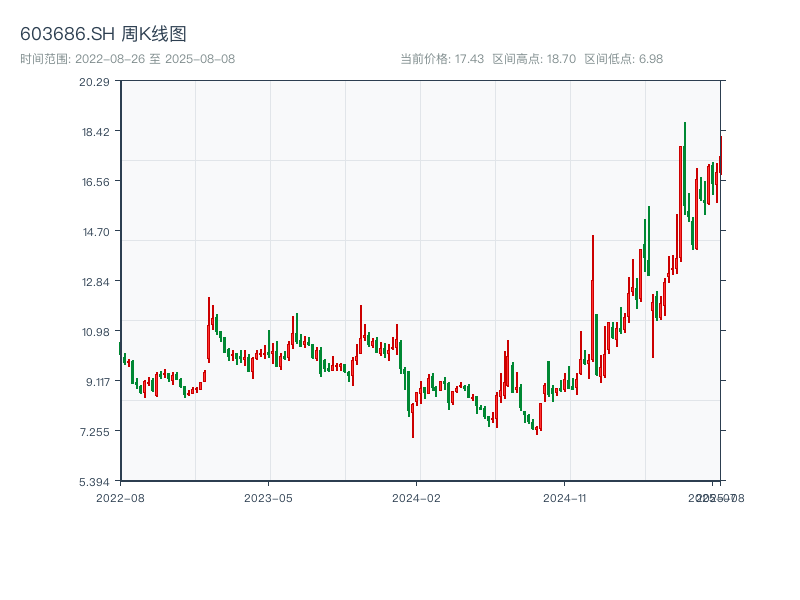Click the x-axis label 2022-08

[x=120, y=498]
